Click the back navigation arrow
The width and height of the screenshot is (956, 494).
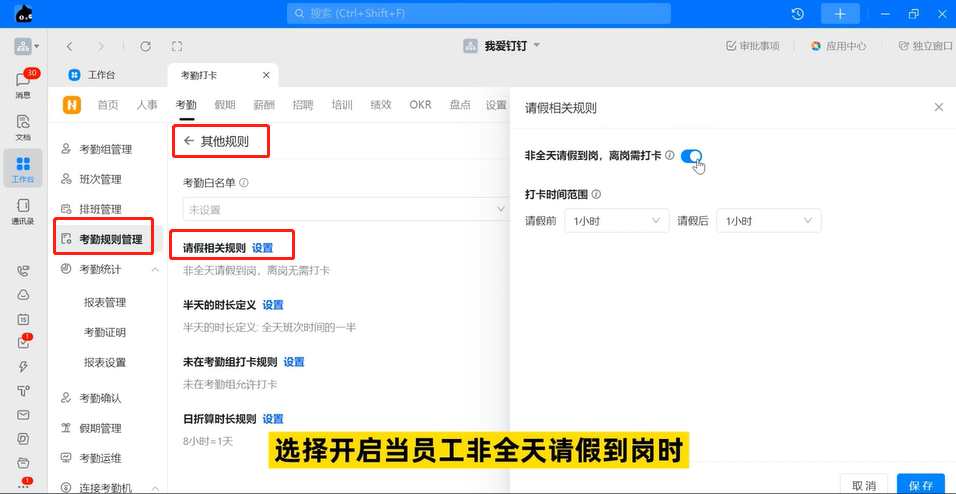(x=70, y=46)
